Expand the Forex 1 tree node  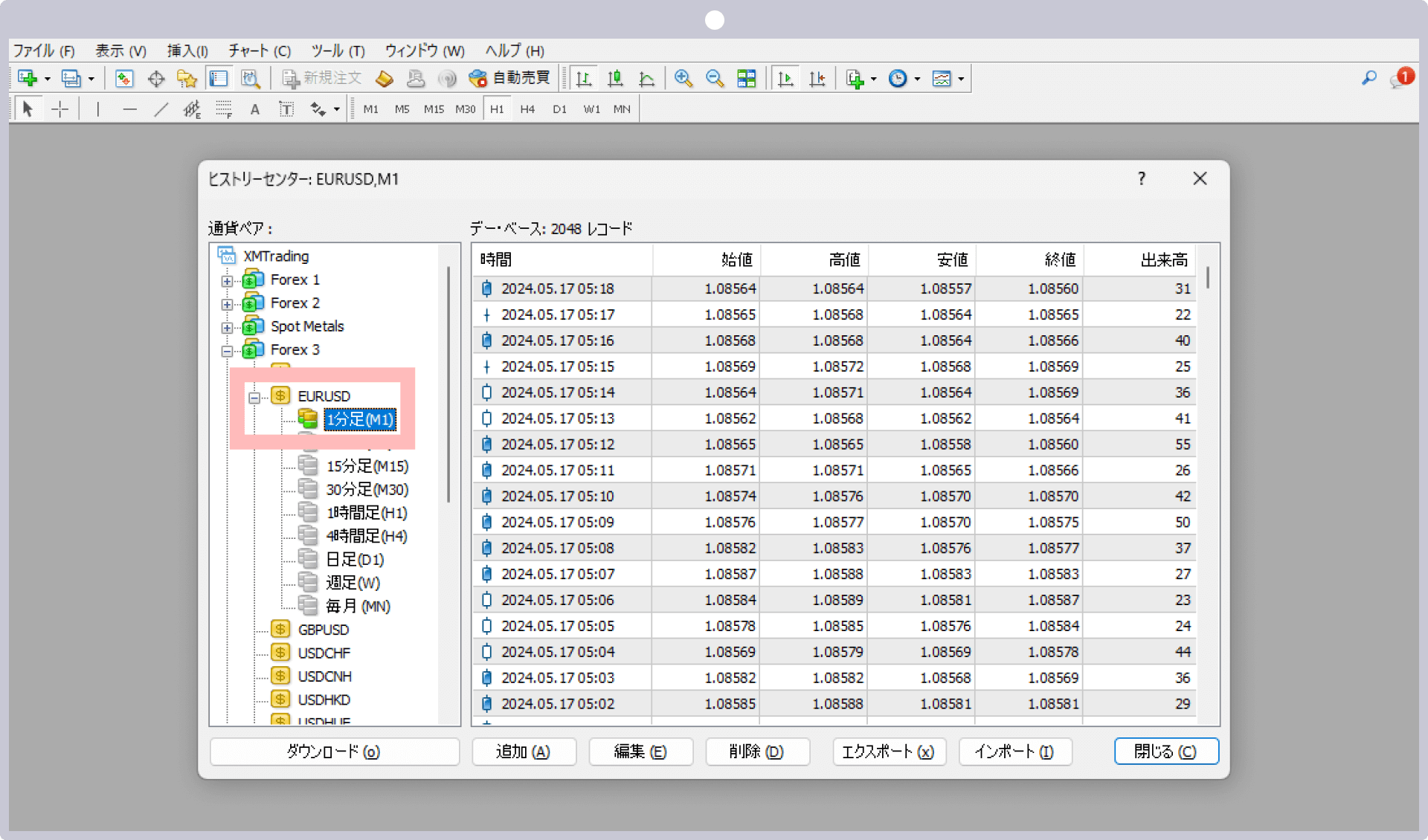point(227,281)
